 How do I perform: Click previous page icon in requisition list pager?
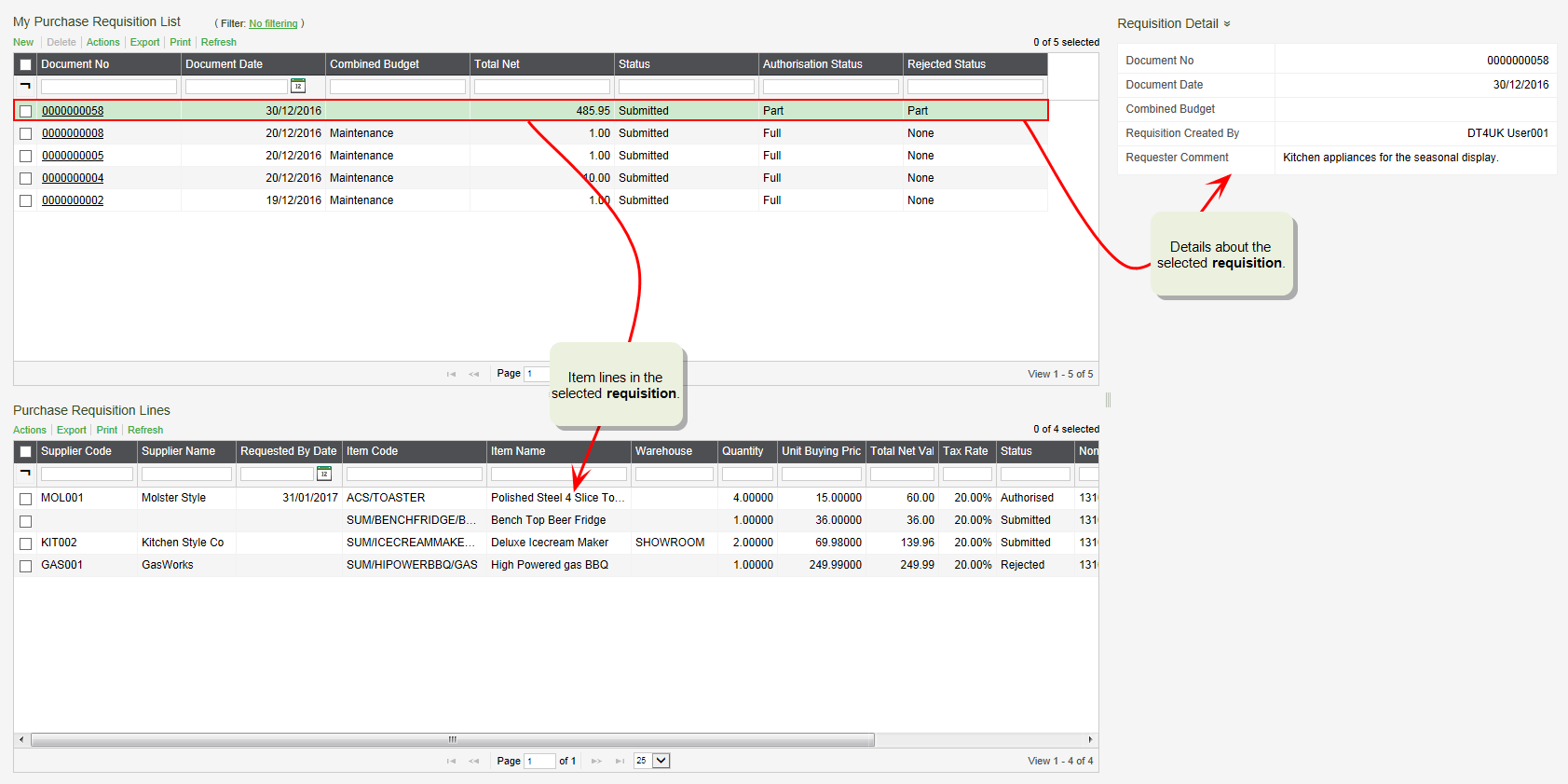[473, 374]
